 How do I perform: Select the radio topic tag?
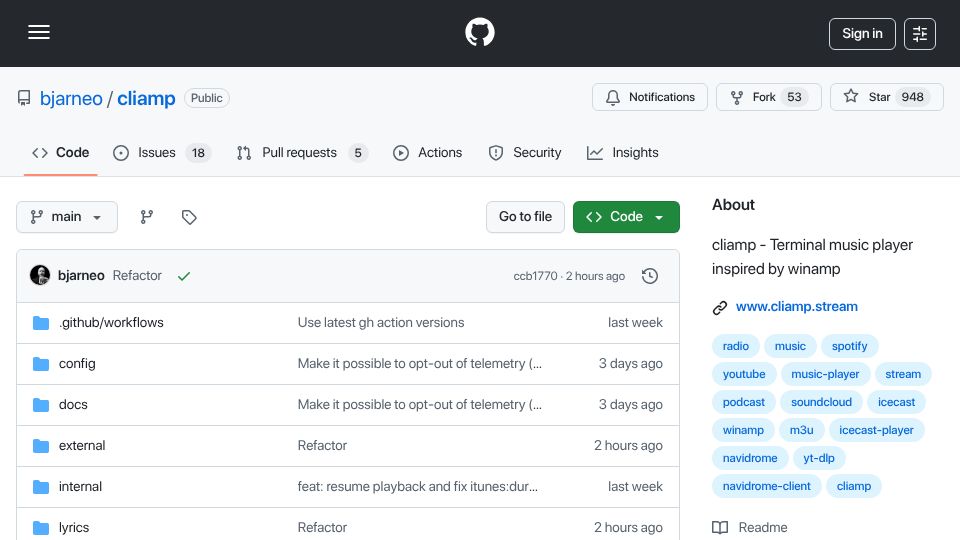pos(735,346)
